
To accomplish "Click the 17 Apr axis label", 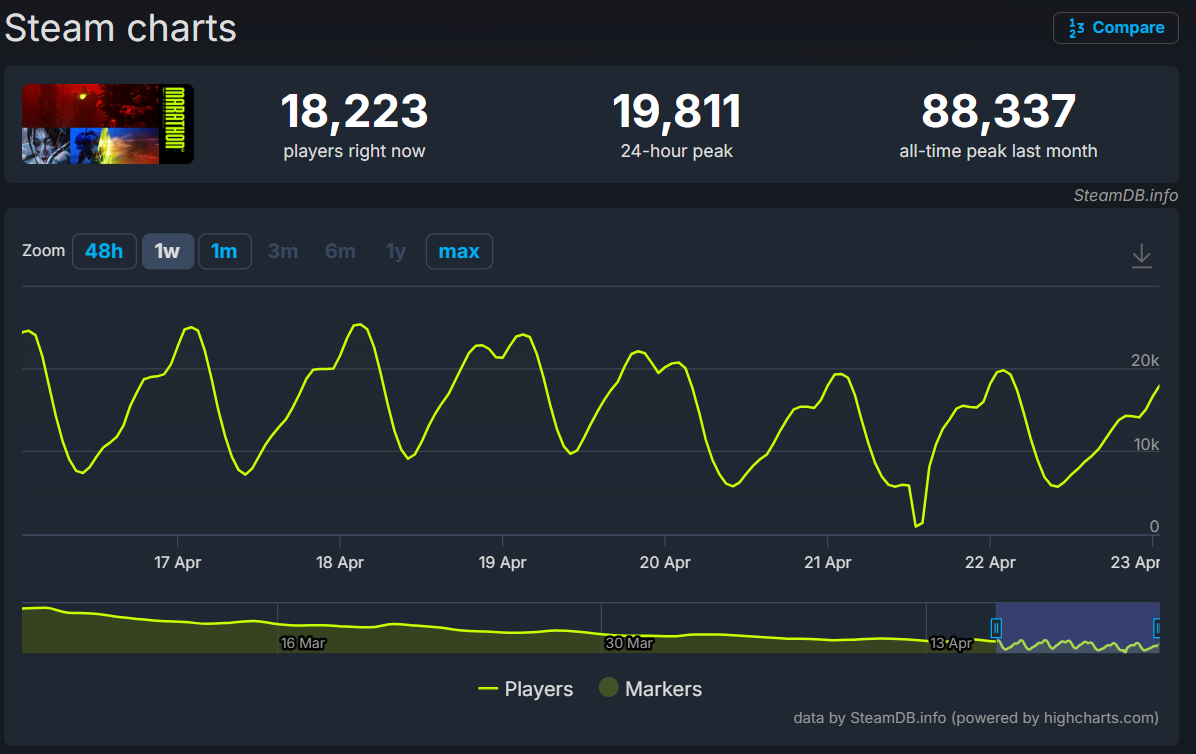I will coord(178,563).
